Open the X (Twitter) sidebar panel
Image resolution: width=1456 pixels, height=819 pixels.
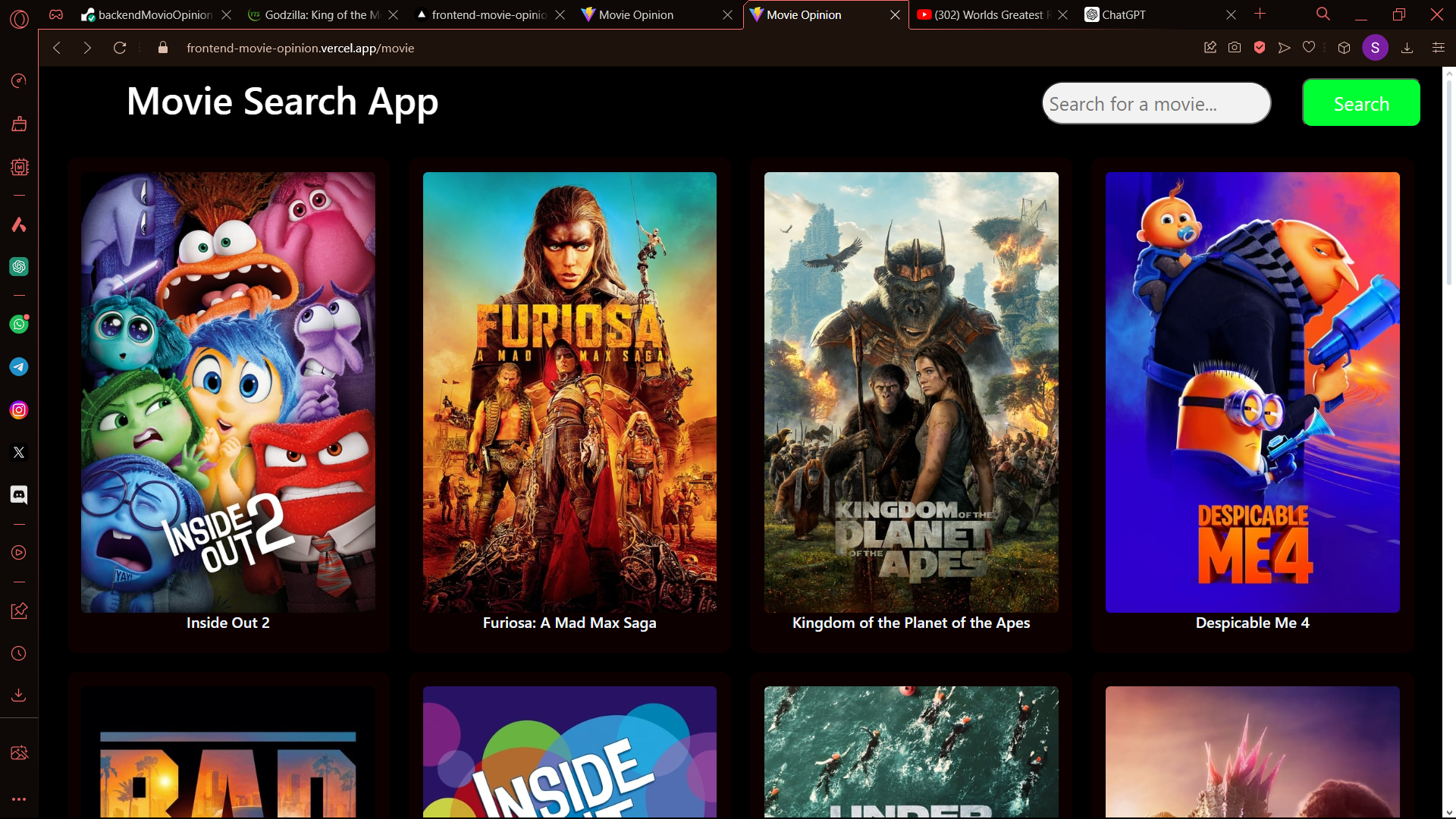point(19,453)
